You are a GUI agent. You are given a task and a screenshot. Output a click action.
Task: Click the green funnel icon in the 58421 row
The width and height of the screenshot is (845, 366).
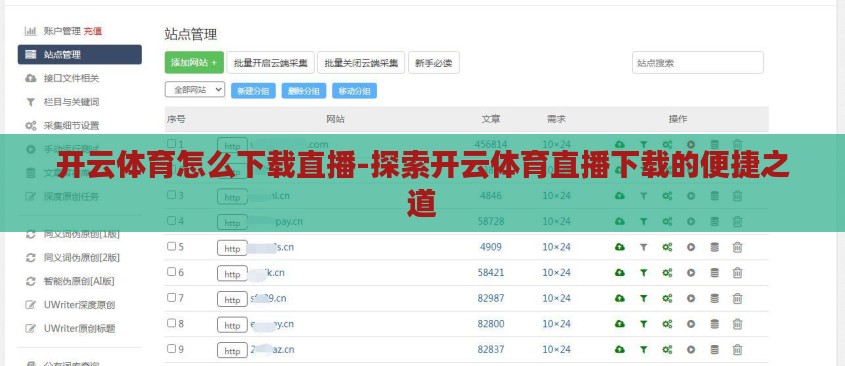(x=643, y=273)
